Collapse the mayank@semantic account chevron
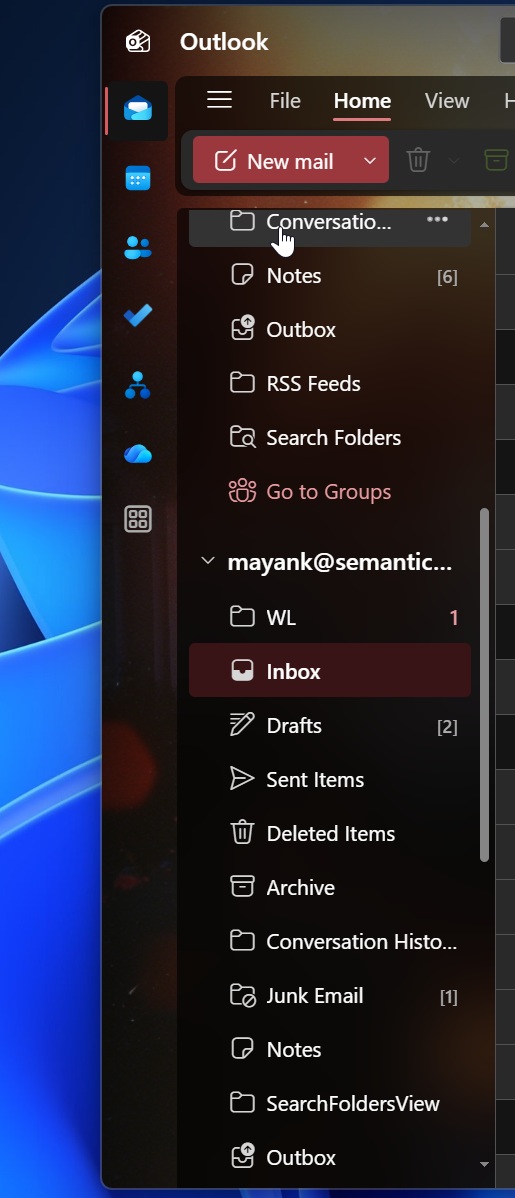 pyautogui.click(x=207, y=562)
